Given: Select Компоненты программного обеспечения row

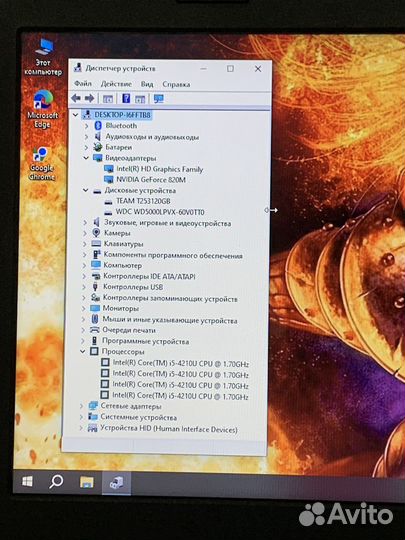Looking at the screenshot, I should [173, 255].
